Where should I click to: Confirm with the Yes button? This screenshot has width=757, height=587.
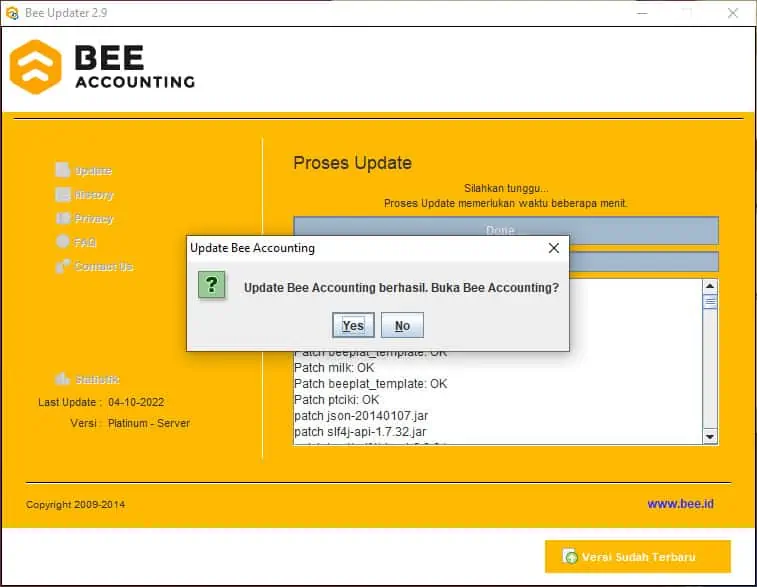(x=353, y=325)
